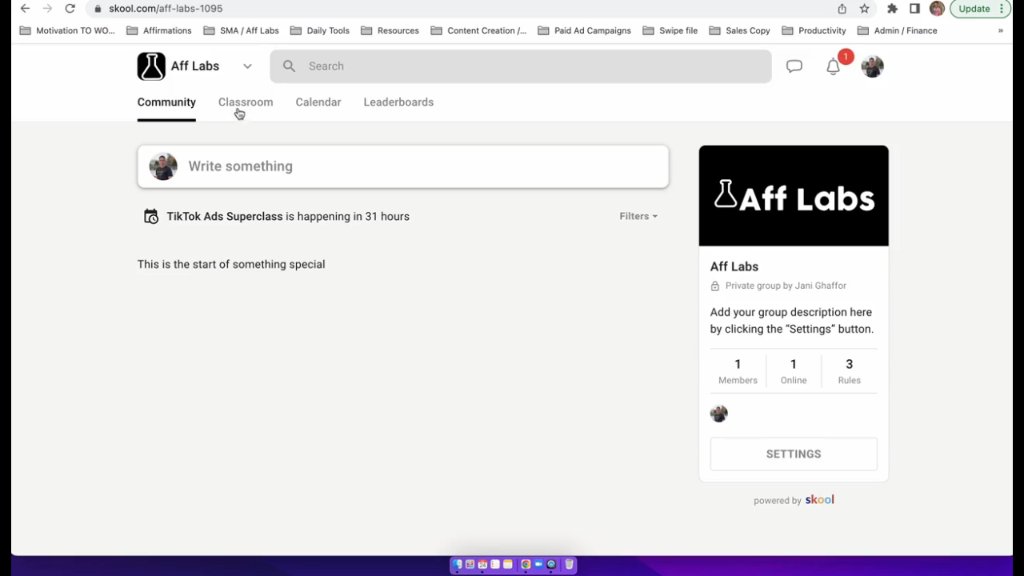The image size is (1024, 576).
Task: Open the Rules count
Action: click(x=849, y=371)
